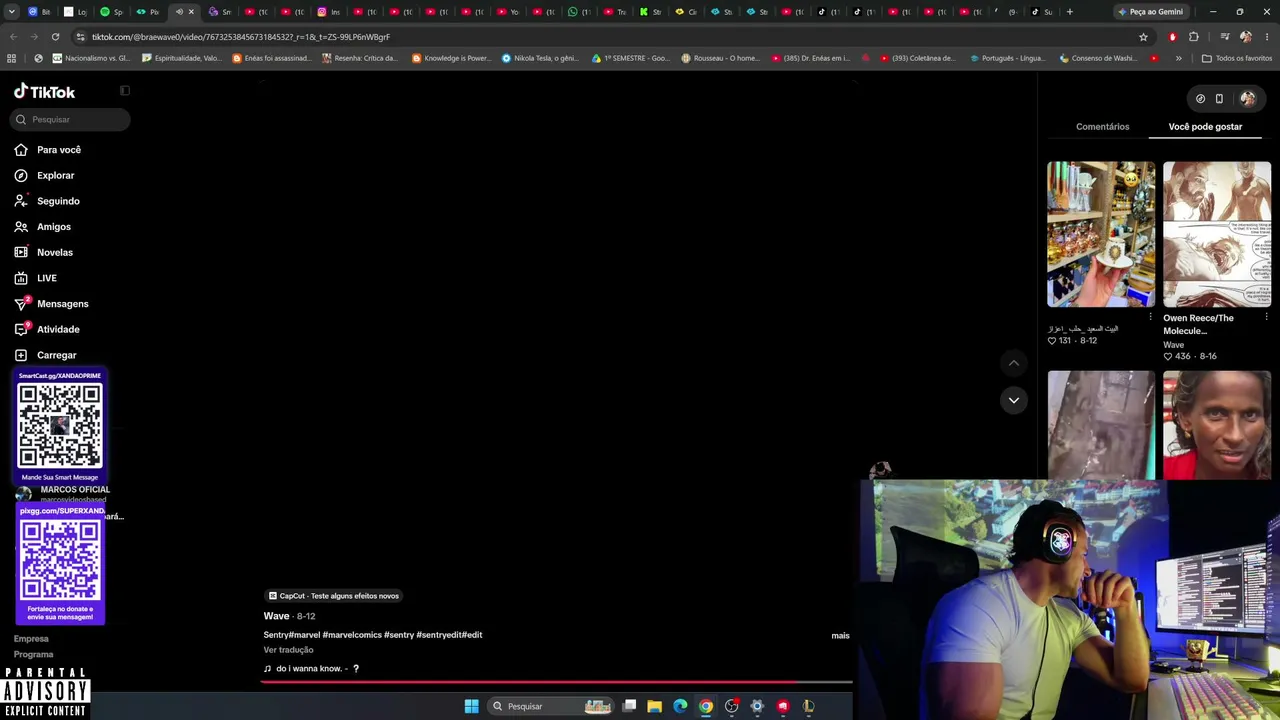Image resolution: width=1280 pixels, height=720 pixels.
Task: Open the Mensagens inbox
Action: [63, 304]
